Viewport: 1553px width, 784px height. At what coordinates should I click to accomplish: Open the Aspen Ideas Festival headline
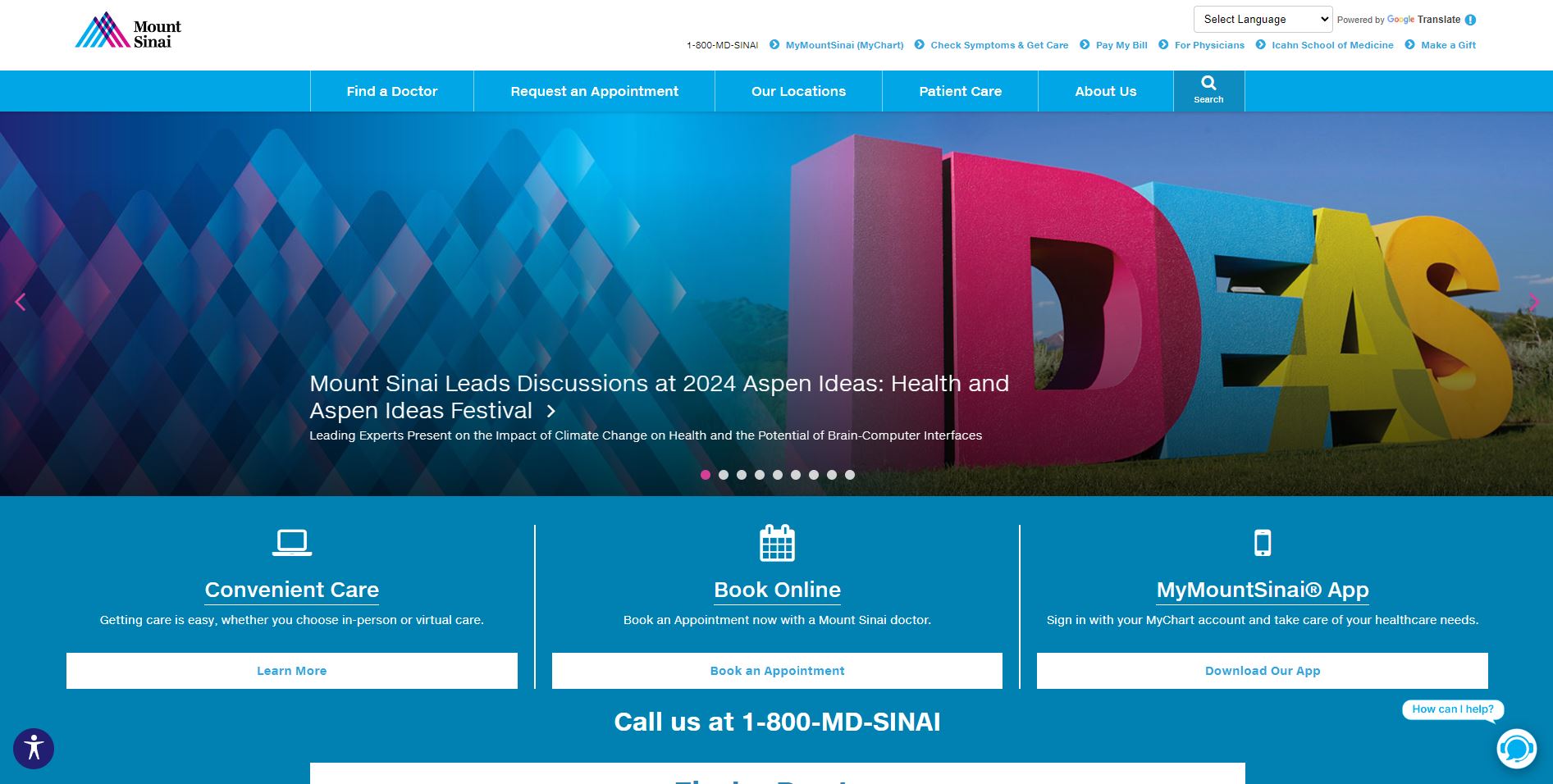(659, 397)
